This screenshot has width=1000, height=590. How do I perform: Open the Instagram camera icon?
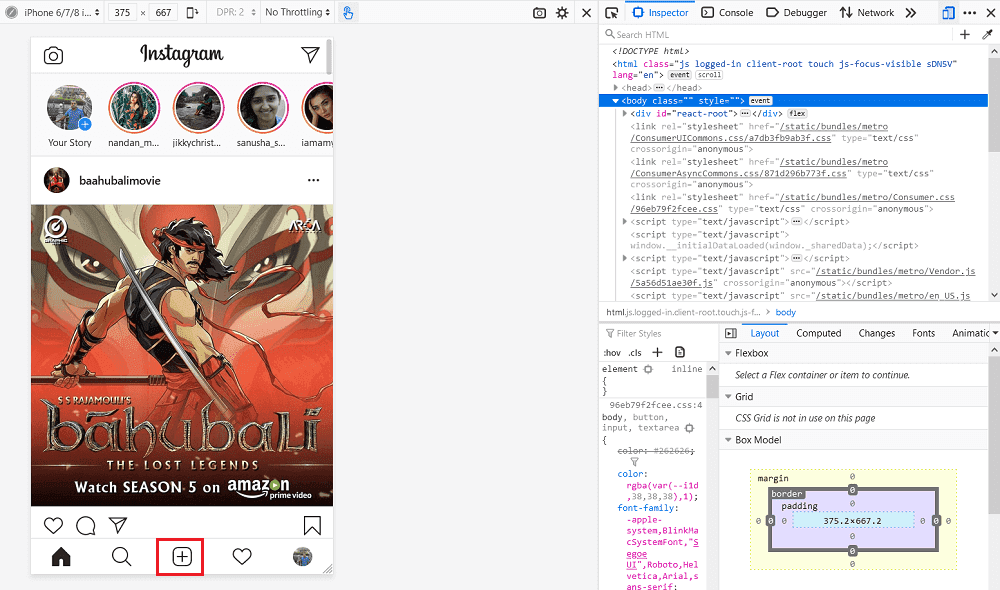tap(53, 56)
